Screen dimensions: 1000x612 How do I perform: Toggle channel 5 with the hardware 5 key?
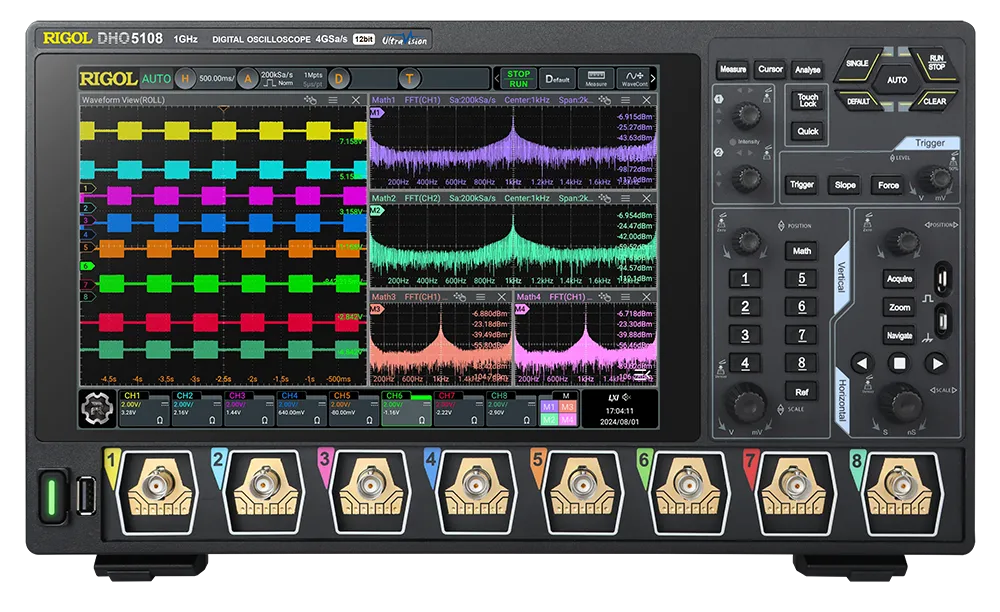[x=802, y=279]
